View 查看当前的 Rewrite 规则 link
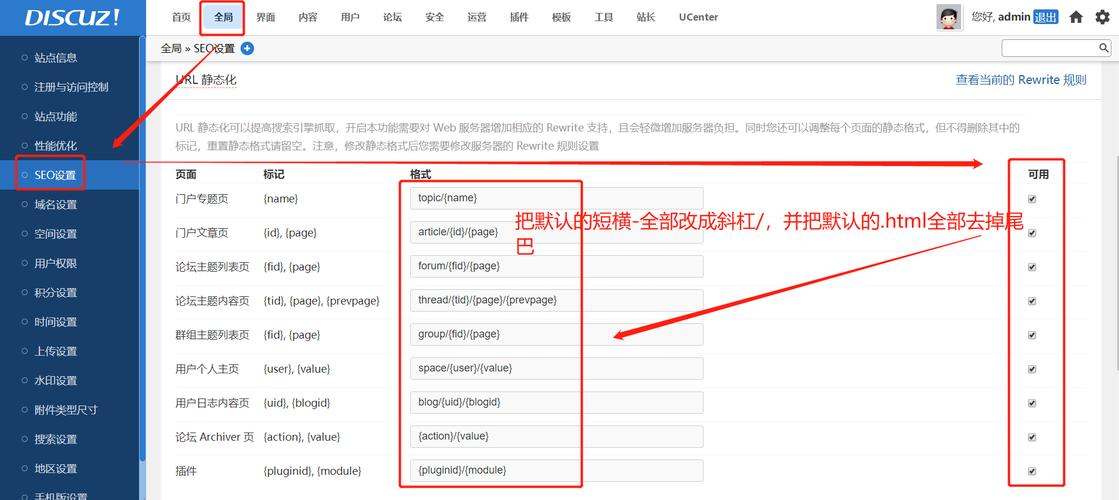1119x500 pixels. (x=1021, y=80)
